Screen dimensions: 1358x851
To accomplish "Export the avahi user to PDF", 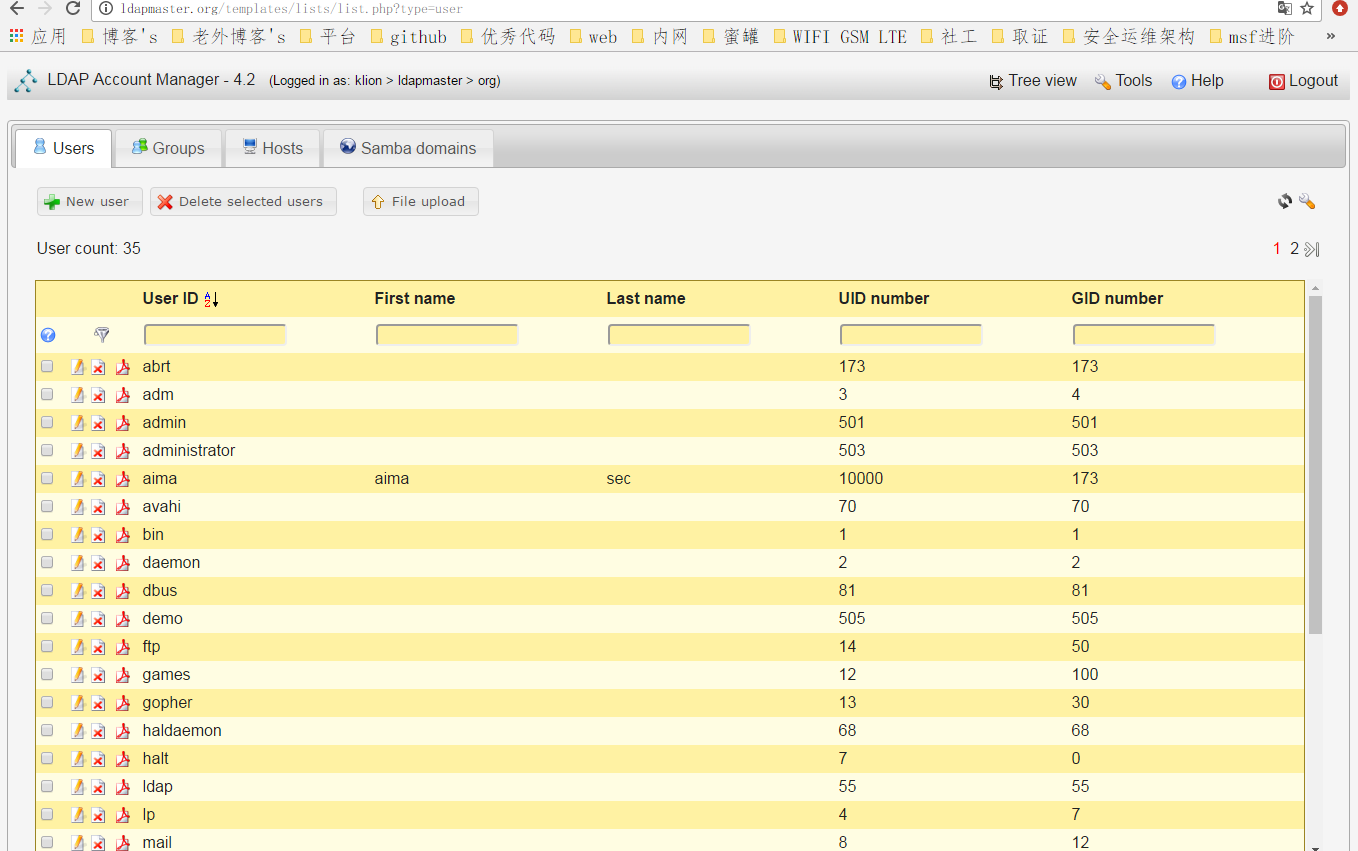I will [123, 507].
